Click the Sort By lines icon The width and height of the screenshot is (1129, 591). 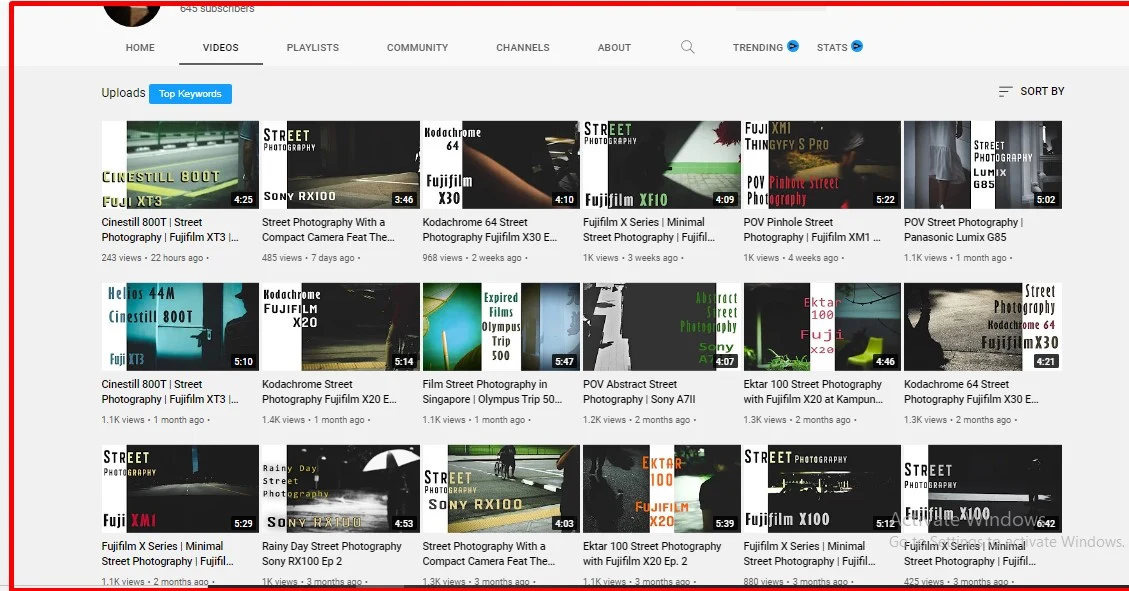[x=1005, y=92]
